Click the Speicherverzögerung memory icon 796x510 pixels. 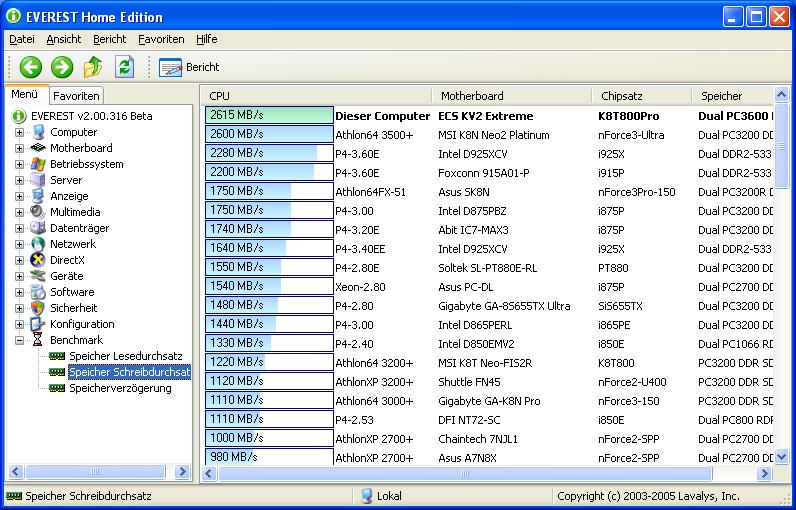[x=57, y=388]
